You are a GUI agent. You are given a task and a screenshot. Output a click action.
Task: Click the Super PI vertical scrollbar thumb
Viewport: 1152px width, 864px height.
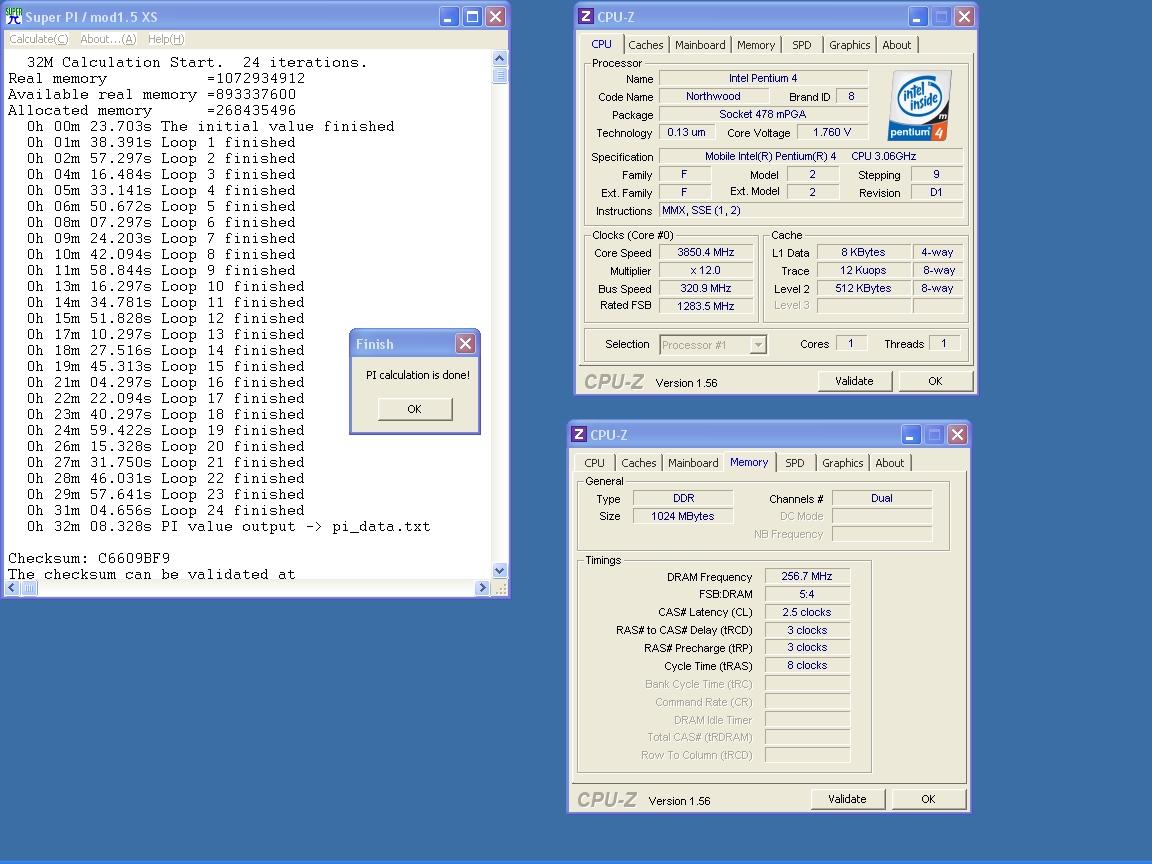(x=500, y=75)
